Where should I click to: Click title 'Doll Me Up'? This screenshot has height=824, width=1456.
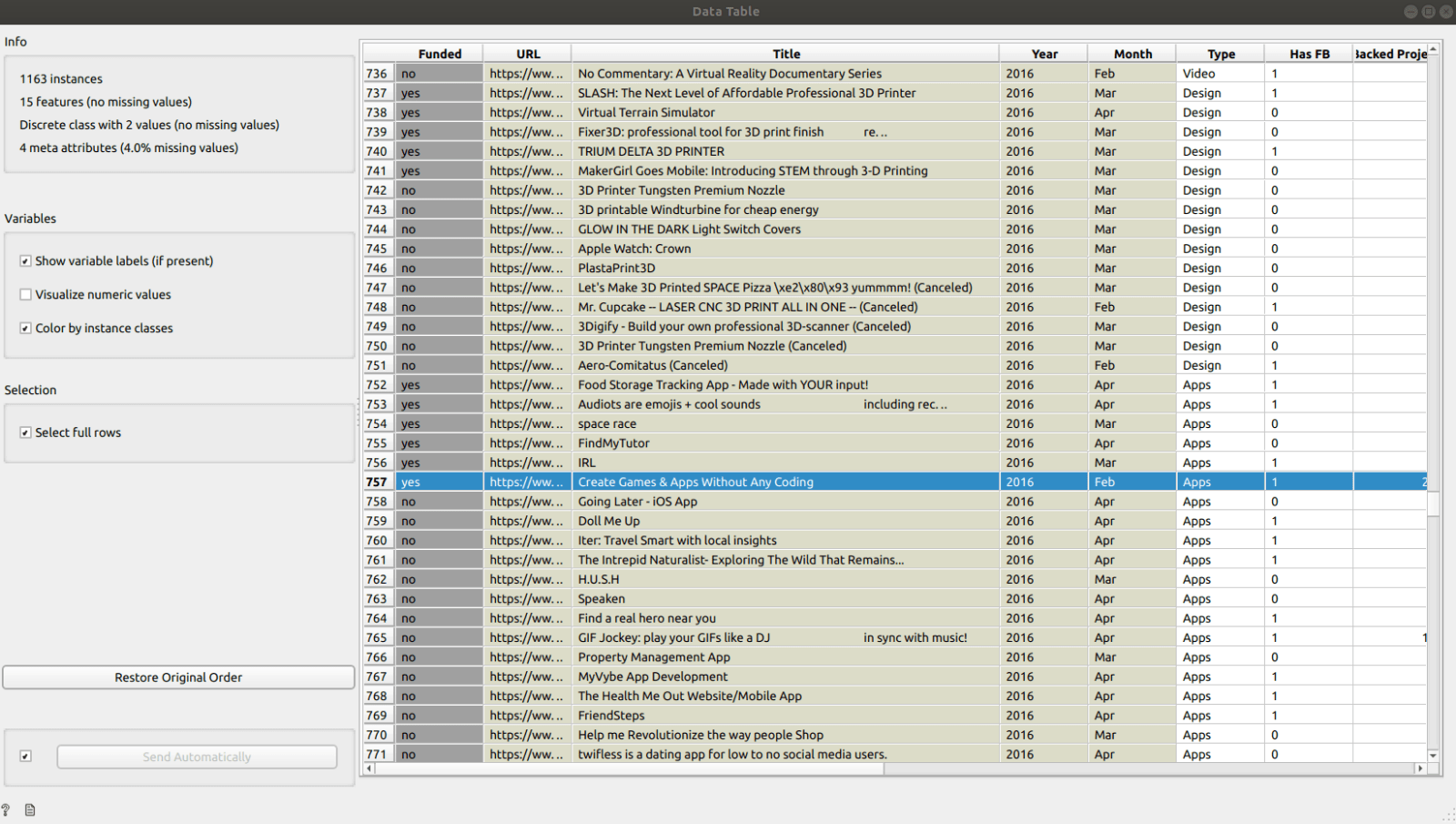coord(609,521)
